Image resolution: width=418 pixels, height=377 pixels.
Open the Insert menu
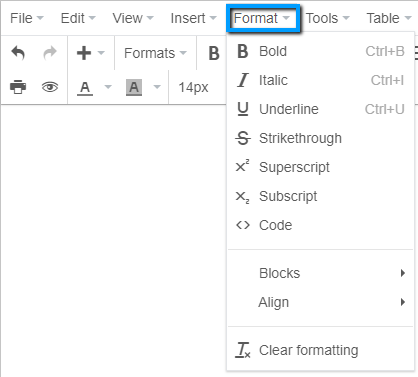(x=193, y=18)
